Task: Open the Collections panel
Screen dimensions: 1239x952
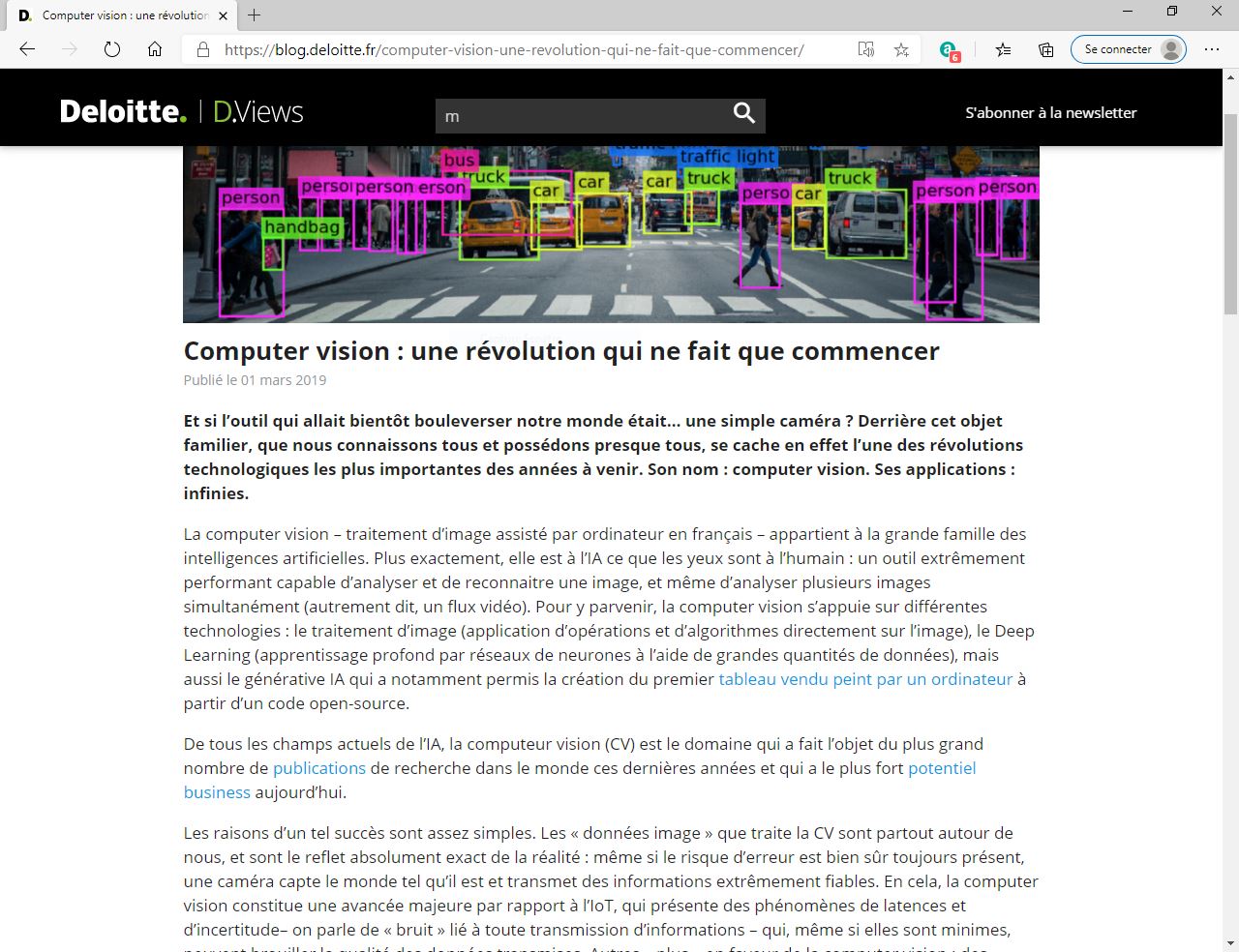Action: click(x=1046, y=49)
